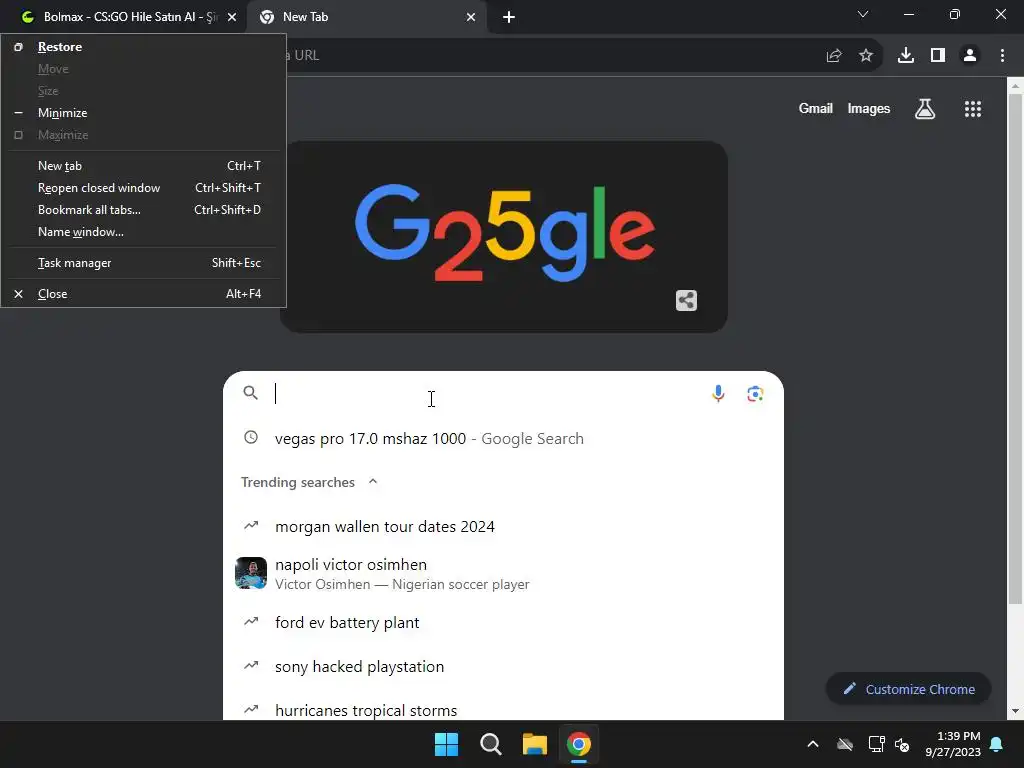Choose Close in the window menu
The image size is (1024, 768).
tap(144, 294)
